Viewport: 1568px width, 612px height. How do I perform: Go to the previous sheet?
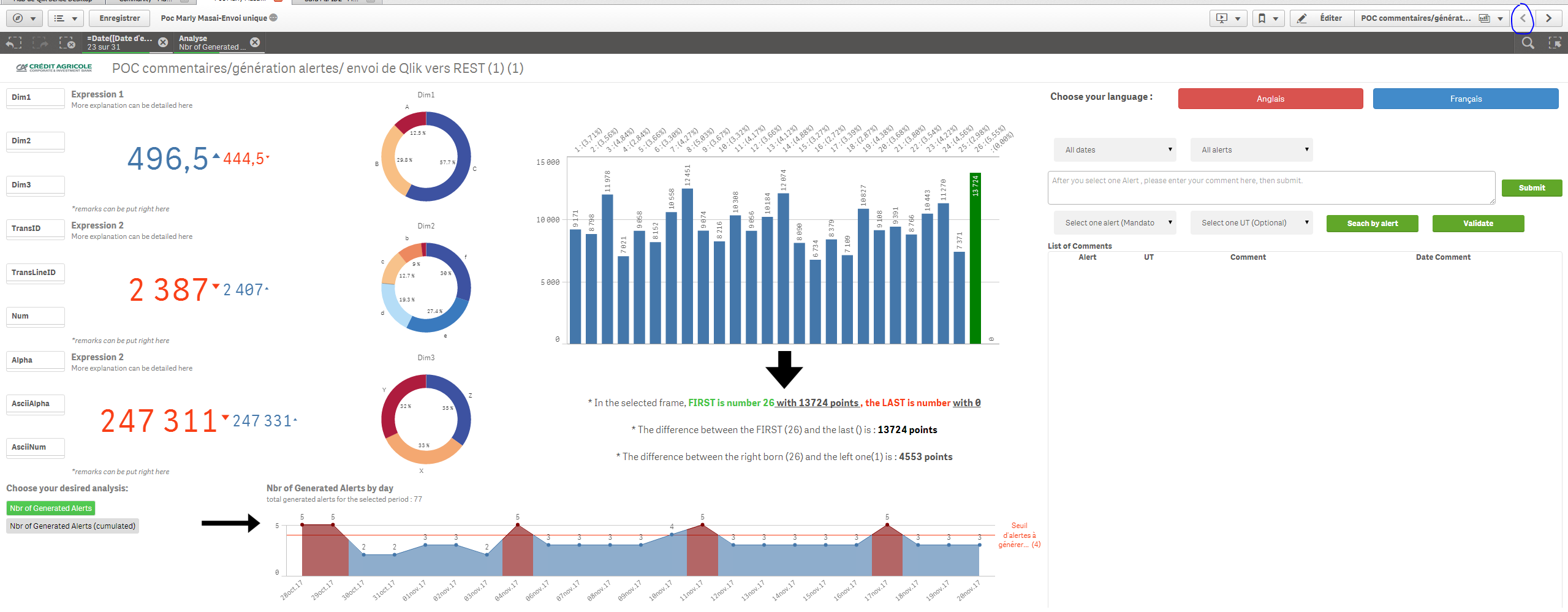click(1523, 18)
